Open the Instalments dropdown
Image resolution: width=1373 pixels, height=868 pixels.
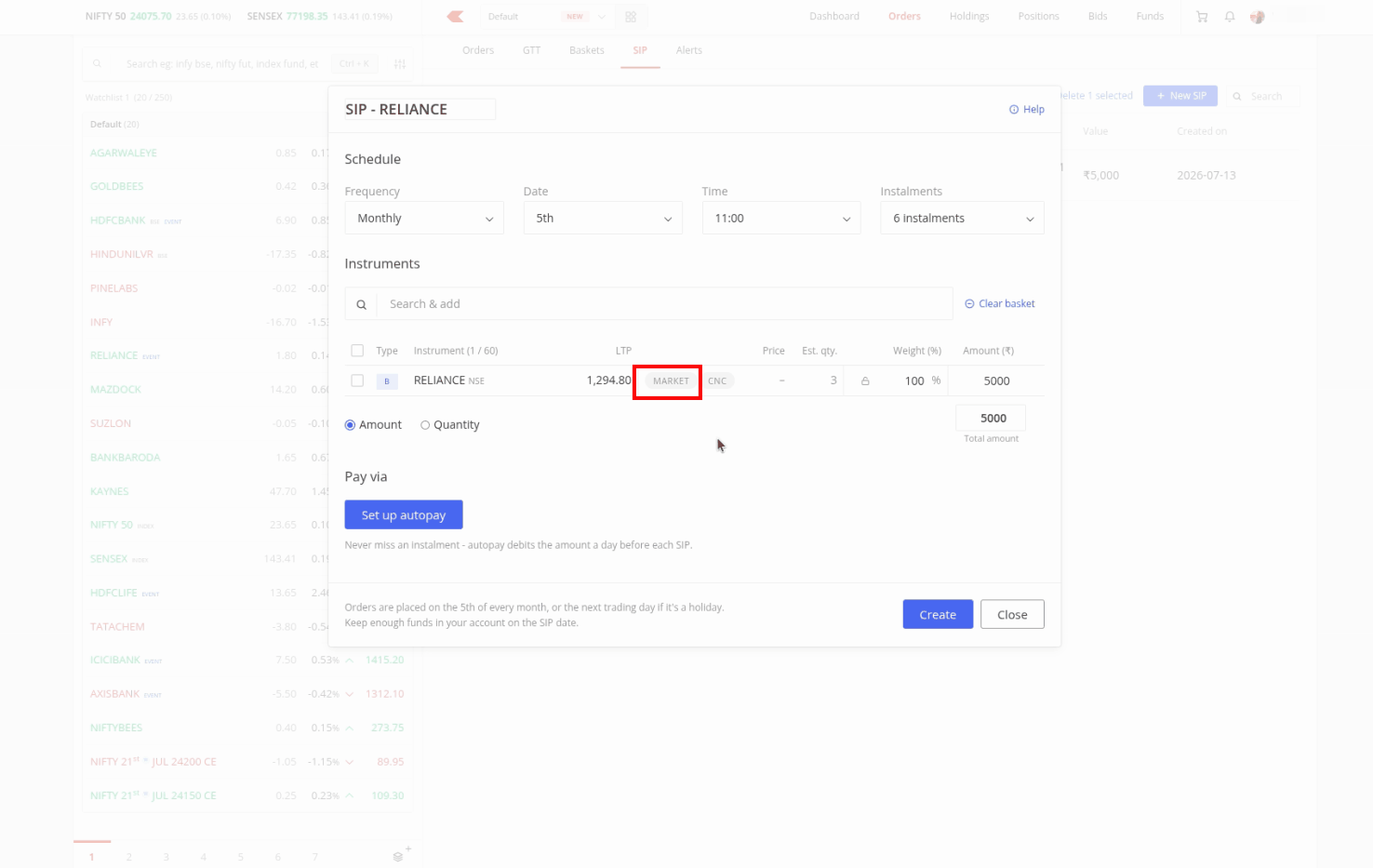pyautogui.click(x=962, y=219)
